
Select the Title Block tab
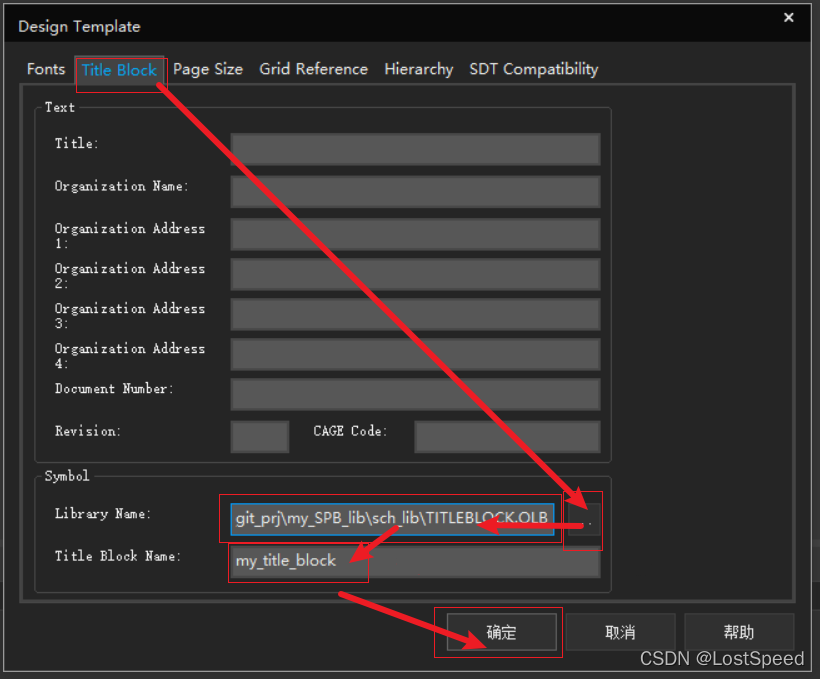click(x=119, y=69)
